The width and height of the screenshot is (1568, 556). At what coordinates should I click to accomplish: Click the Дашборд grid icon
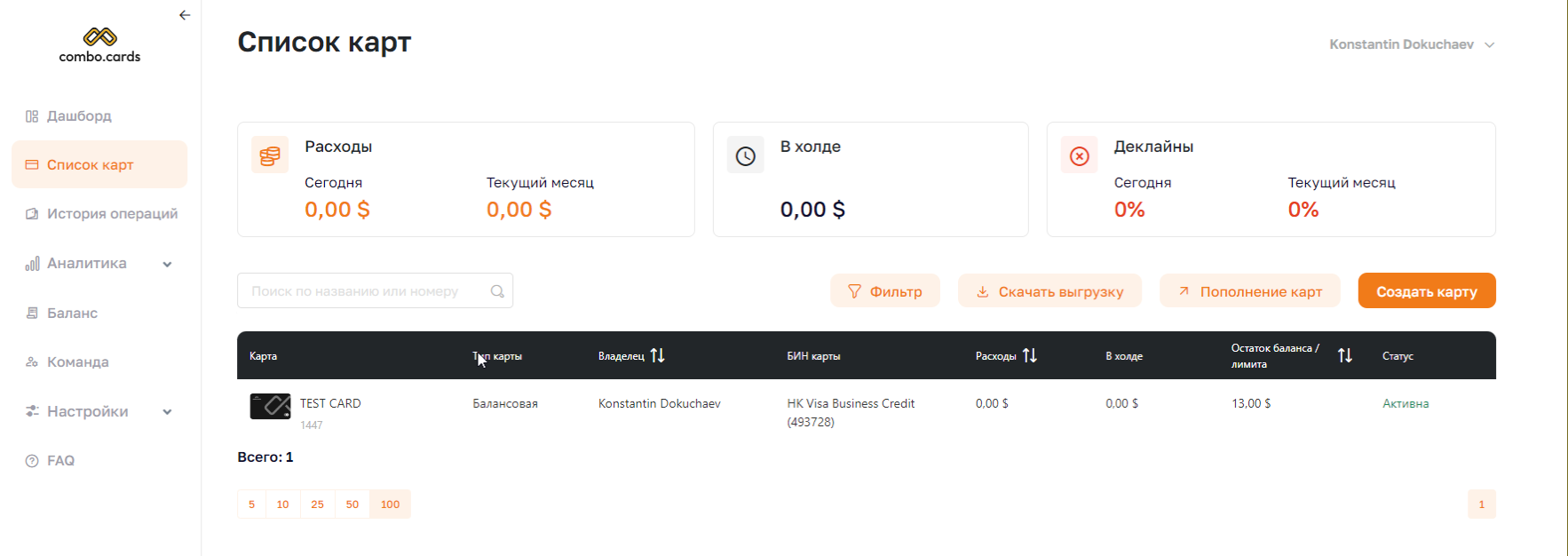[x=32, y=116]
